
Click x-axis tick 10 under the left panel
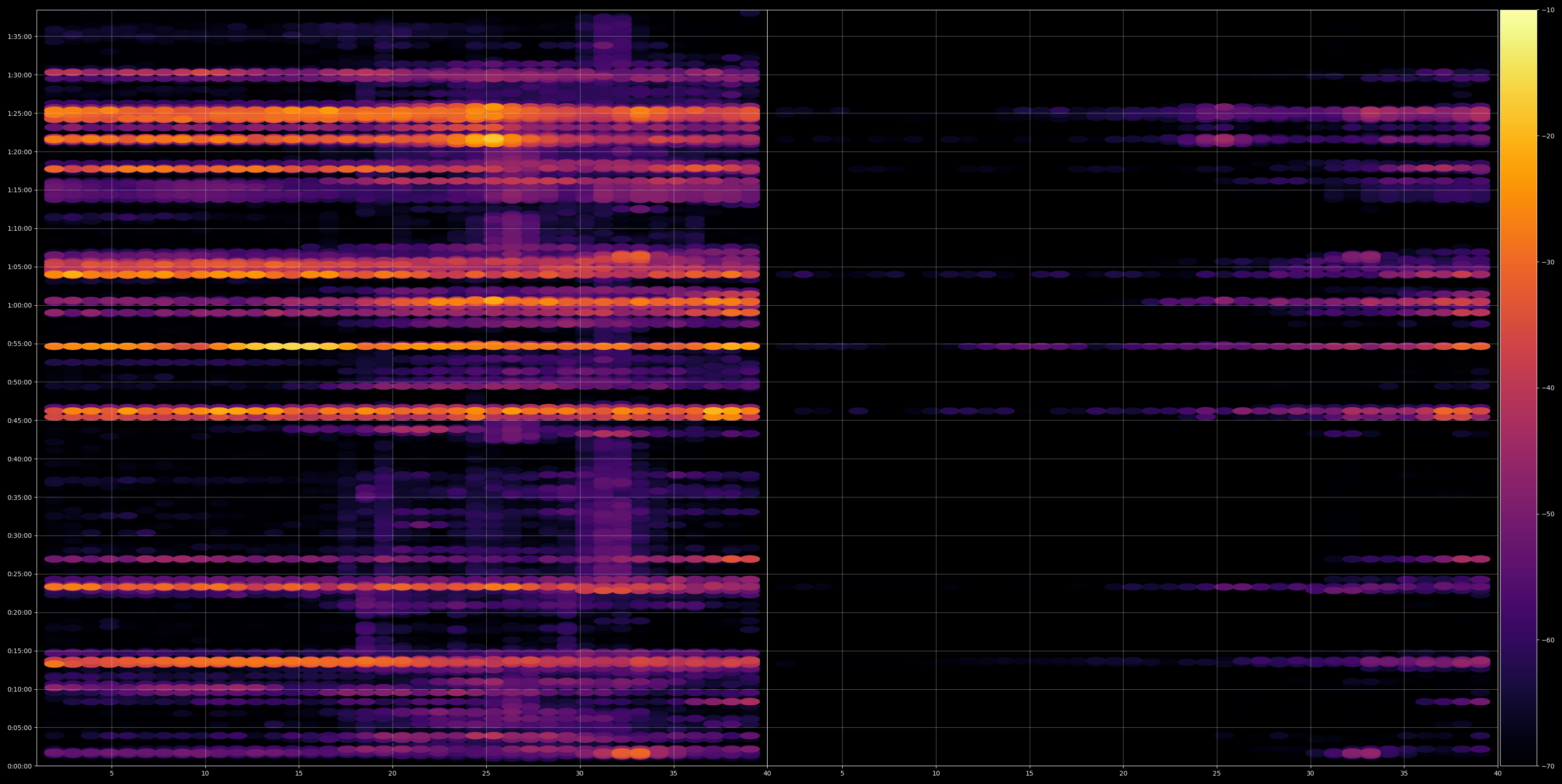pyautogui.click(x=205, y=774)
